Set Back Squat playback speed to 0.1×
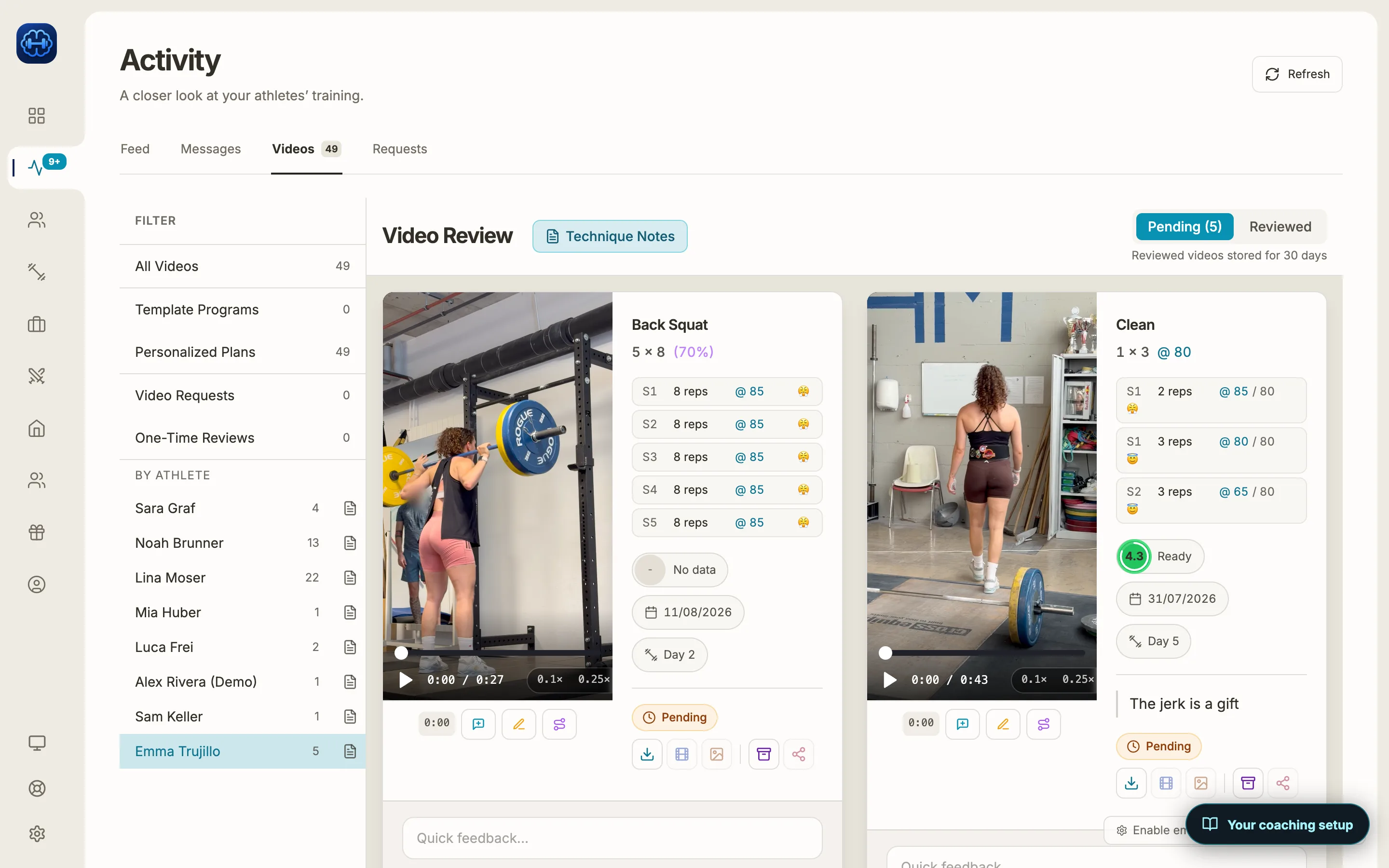Viewport: 1389px width, 868px height. coord(549,679)
